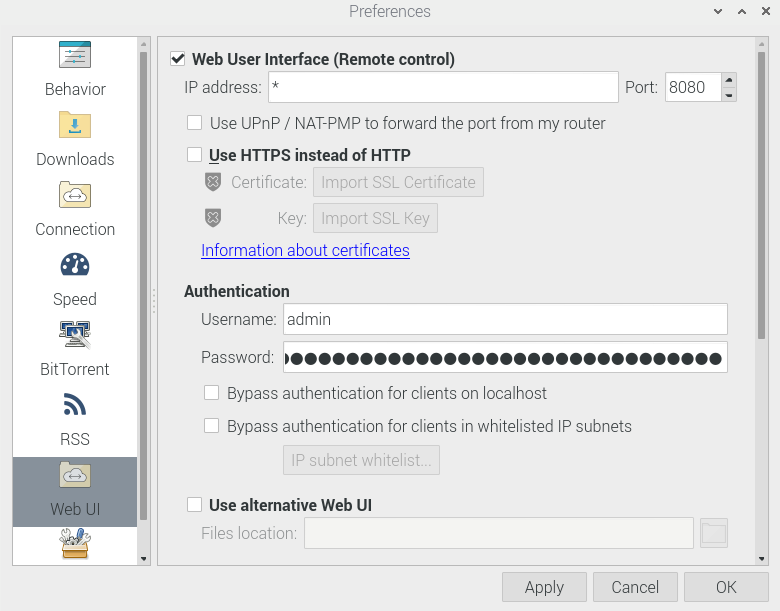
Task: Disable Web User Interface remote control checkbox
Action: pyautogui.click(x=178, y=59)
